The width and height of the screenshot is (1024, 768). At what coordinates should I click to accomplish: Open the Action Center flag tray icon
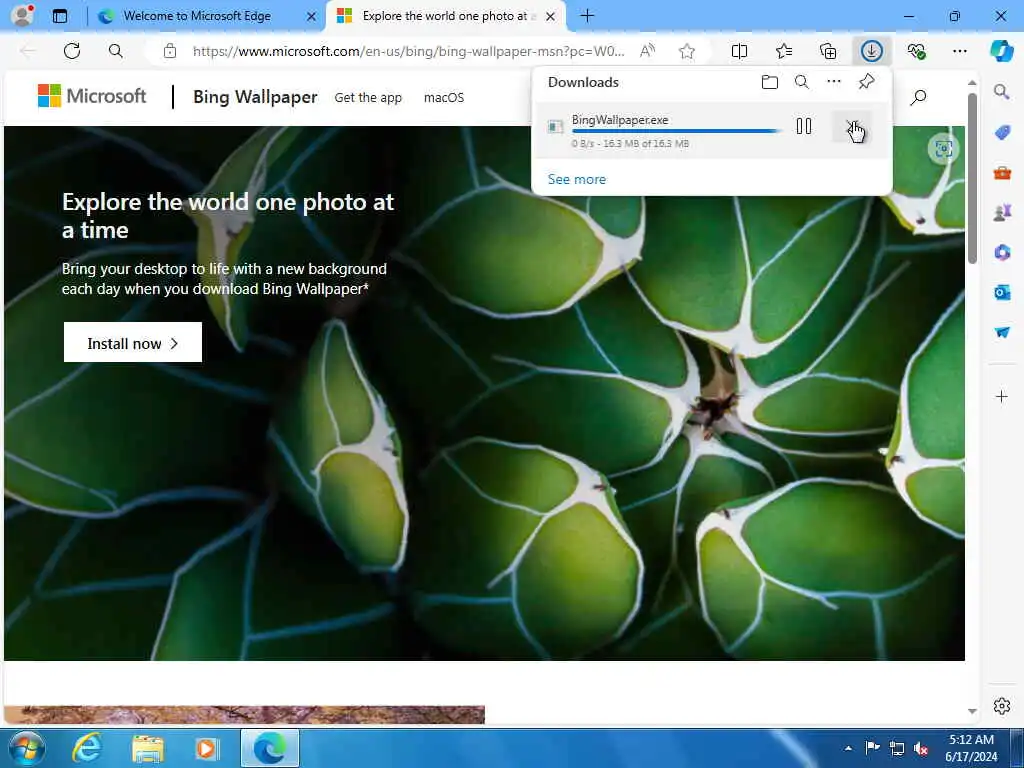(872, 748)
